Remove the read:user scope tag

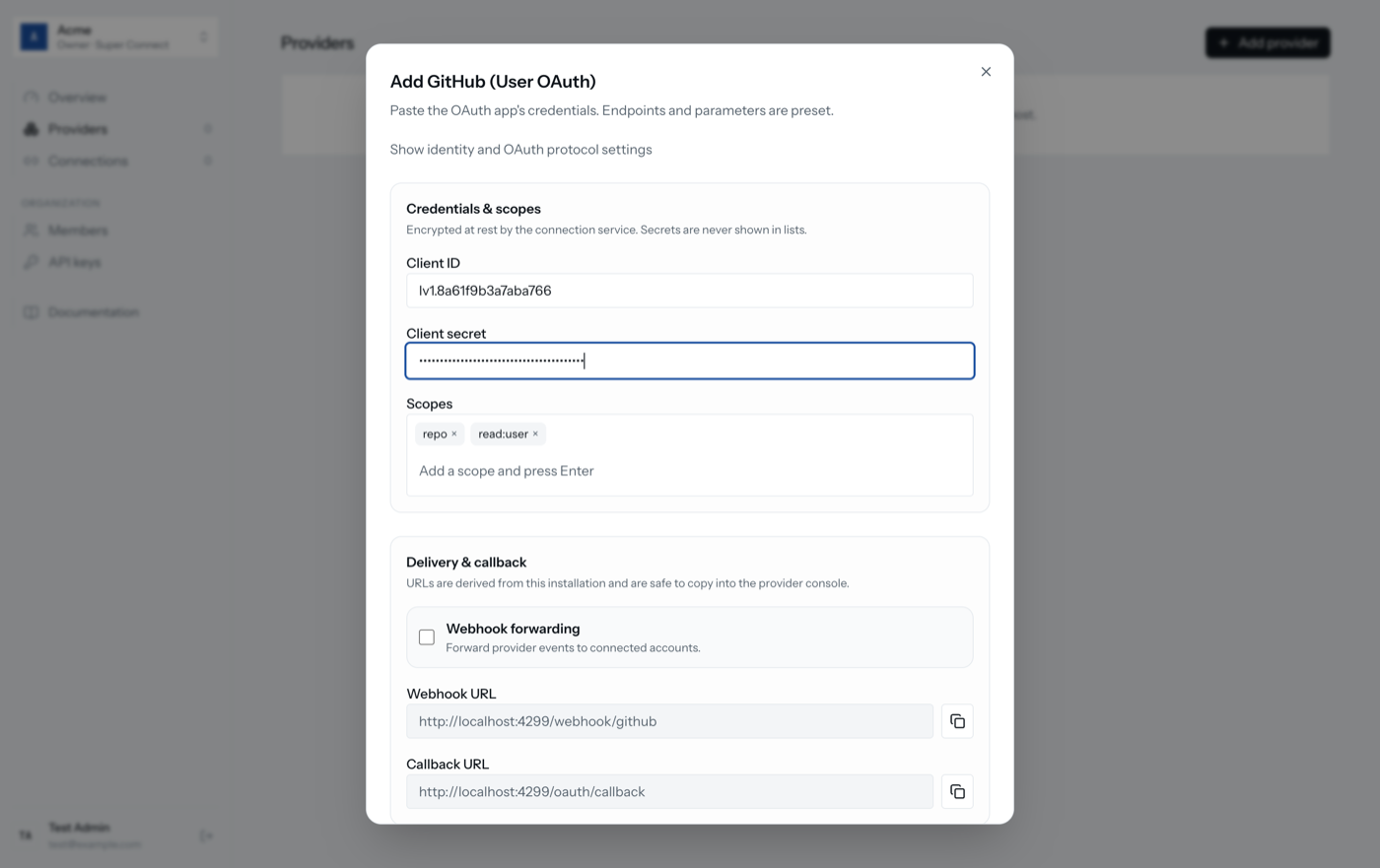535,434
